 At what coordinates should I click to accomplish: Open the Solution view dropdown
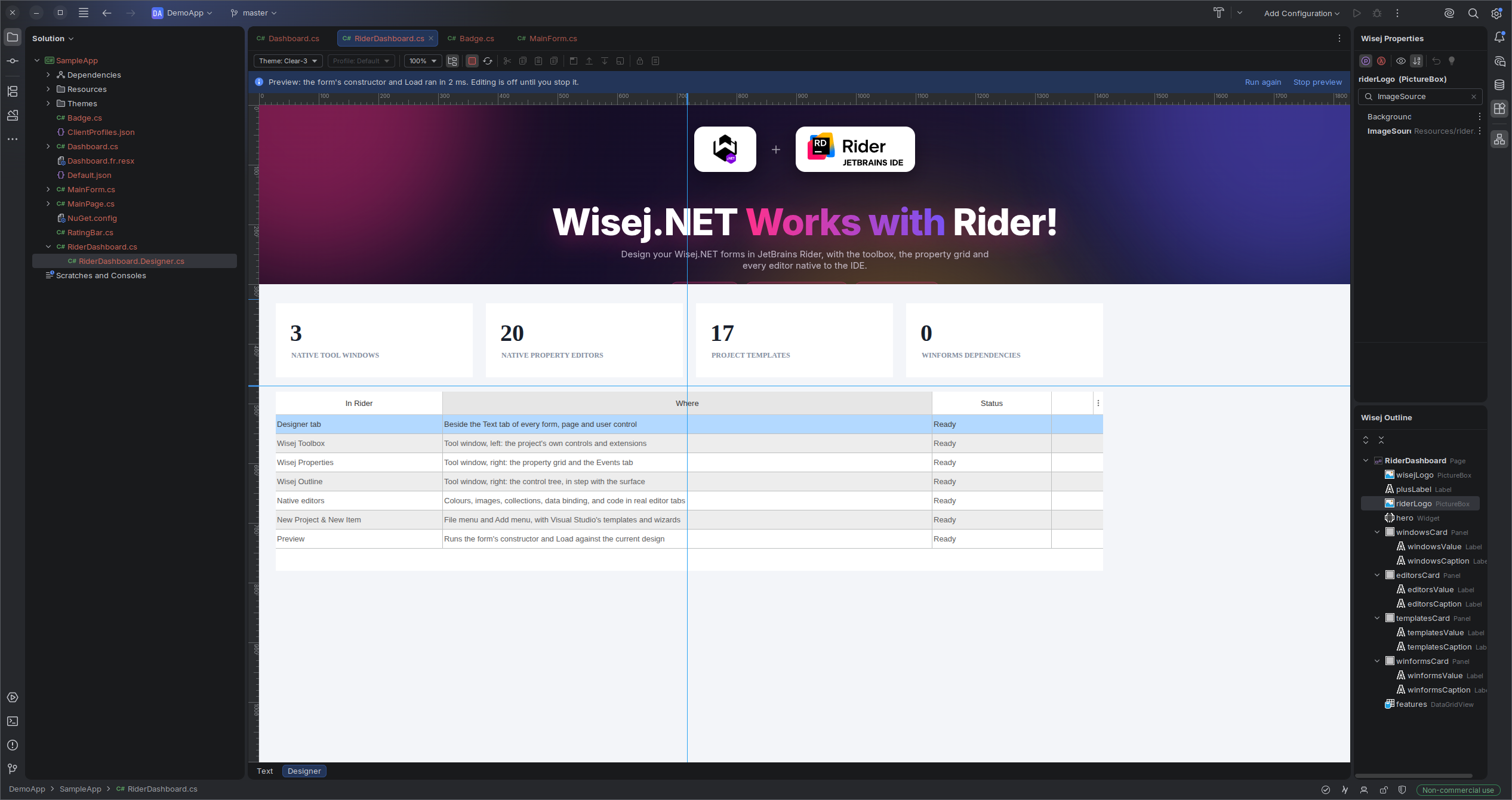click(53, 38)
